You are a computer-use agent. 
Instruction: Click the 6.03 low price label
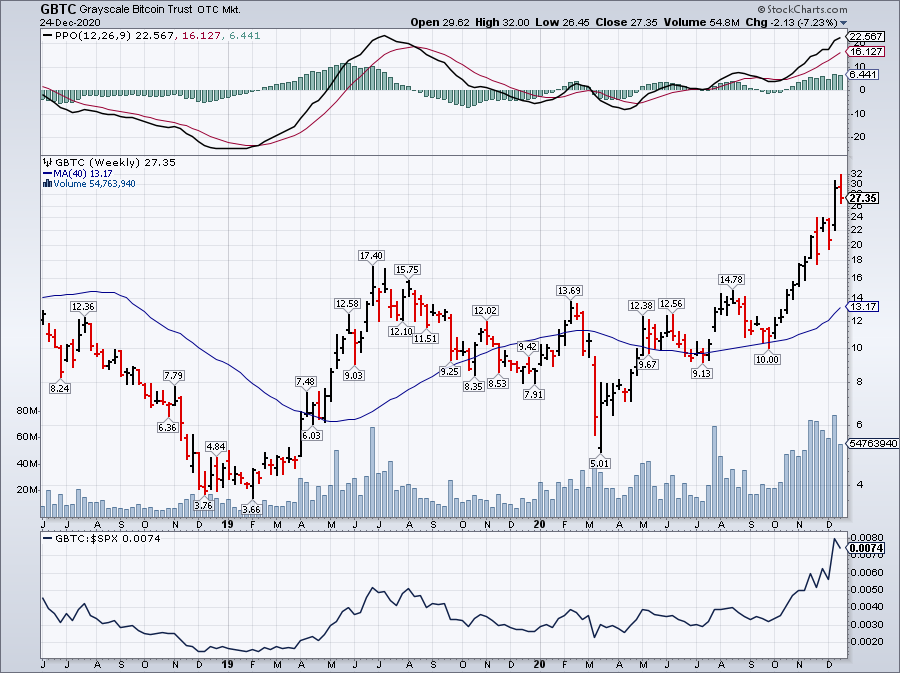(x=312, y=435)
